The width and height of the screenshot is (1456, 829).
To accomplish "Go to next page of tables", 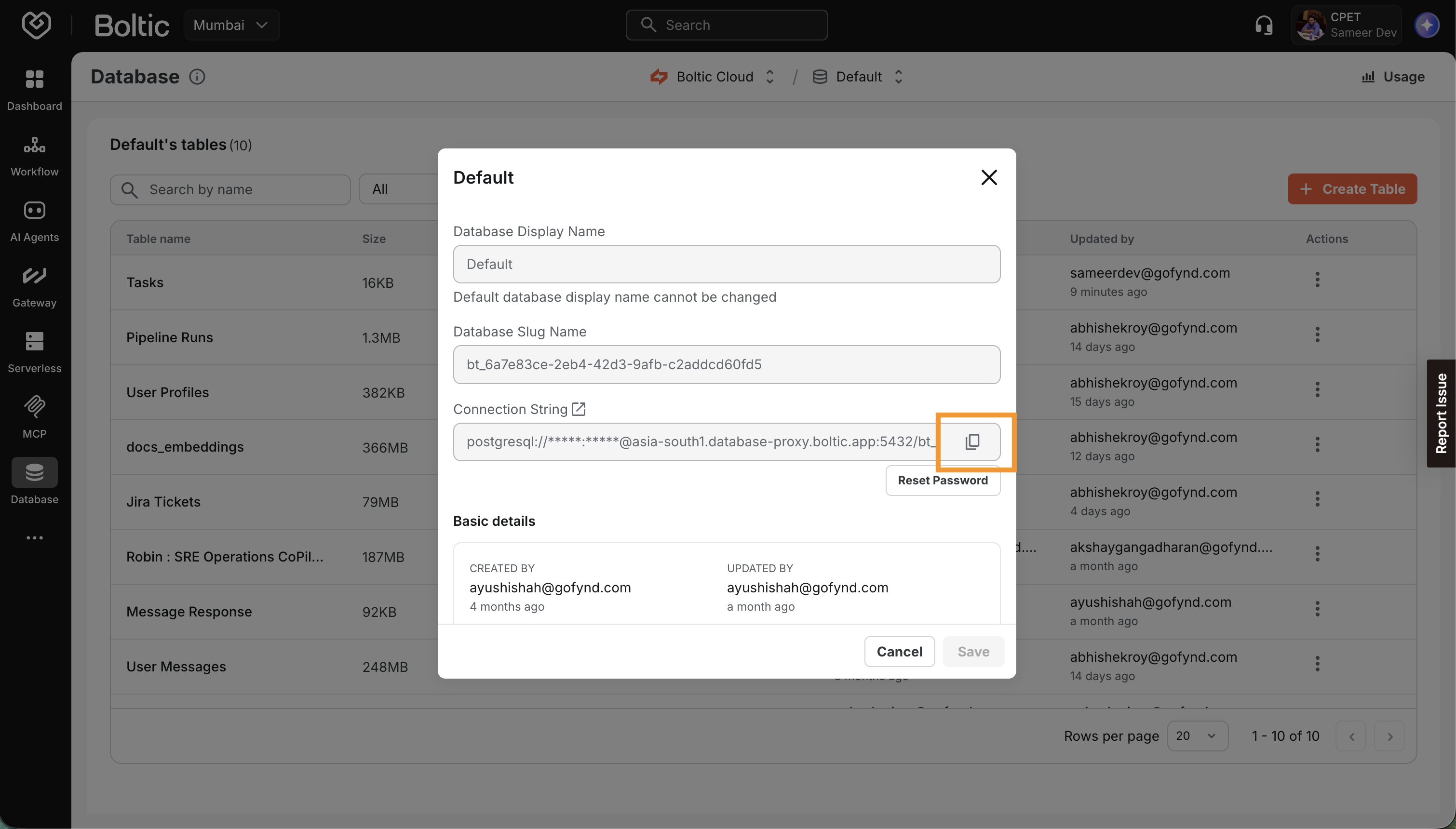I will point(1389,735).
